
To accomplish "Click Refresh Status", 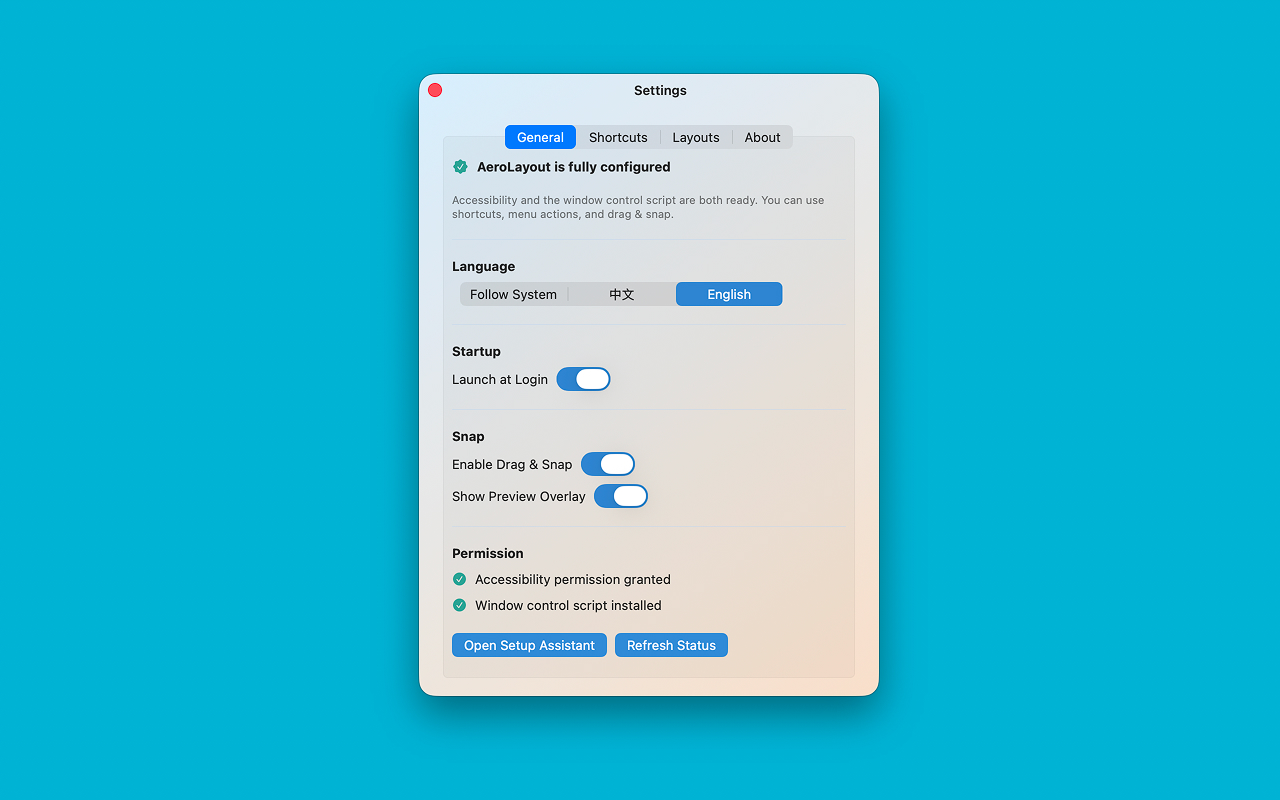I will (x=671, y=645).
